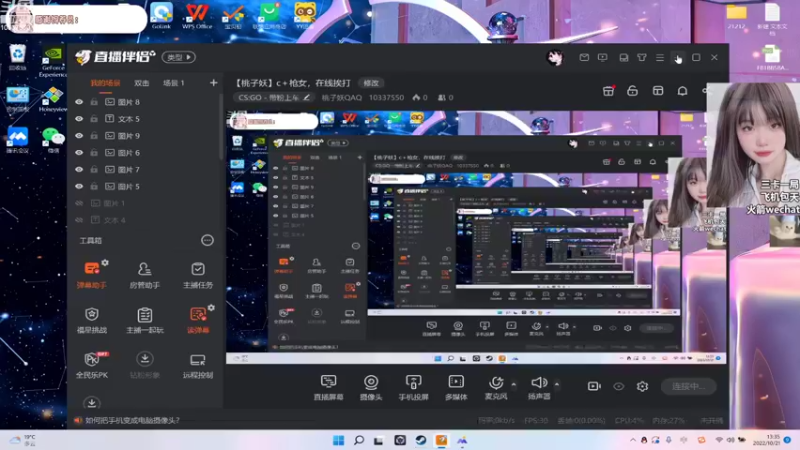Open the 房管助手 tool
800x450 pixels.
click(144, 275)
